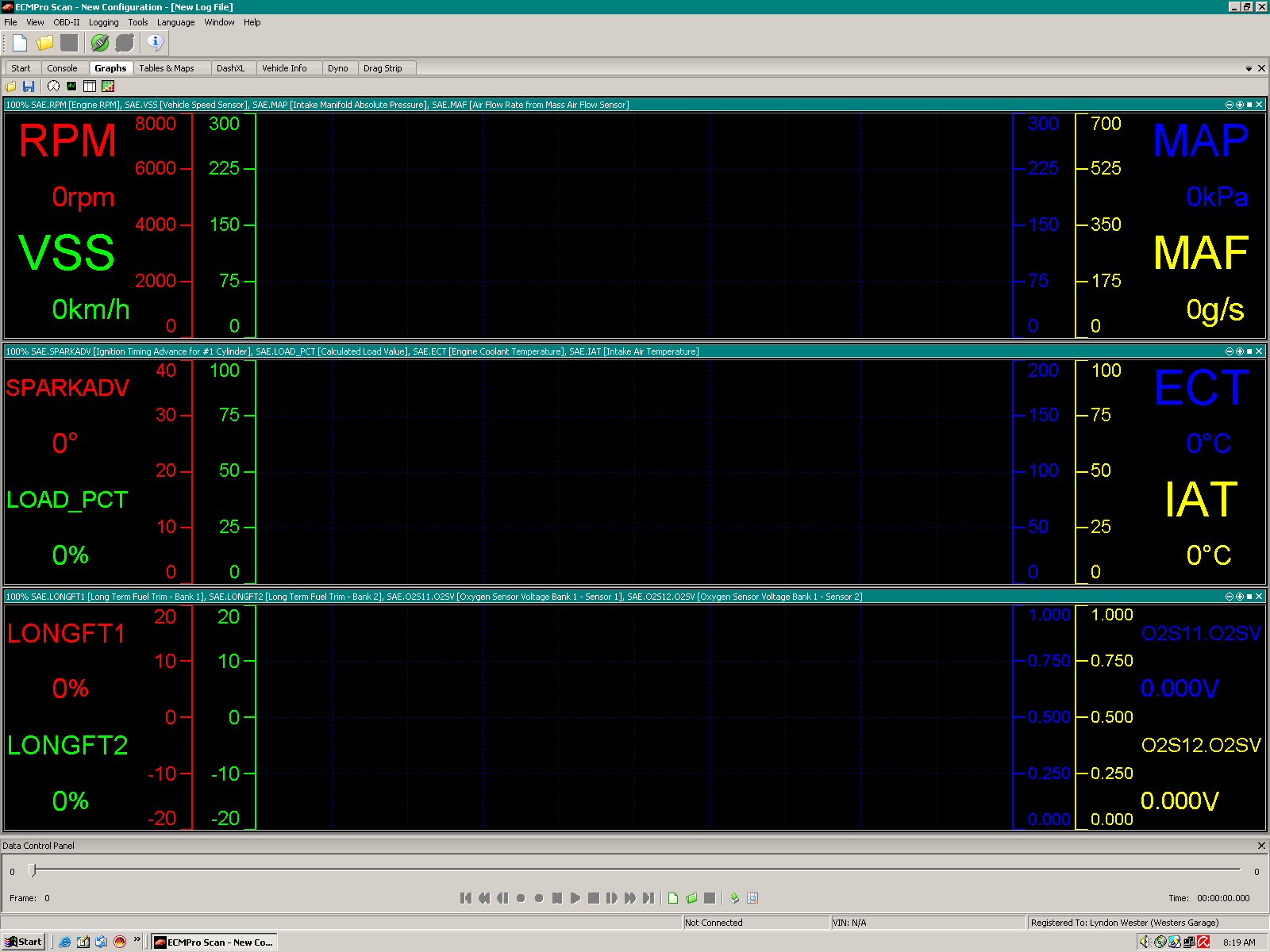This screenshot has height=952, width=1270.
Task: Zoom out the LONGFT1 graph panel
Action: tap(1230, 597)
